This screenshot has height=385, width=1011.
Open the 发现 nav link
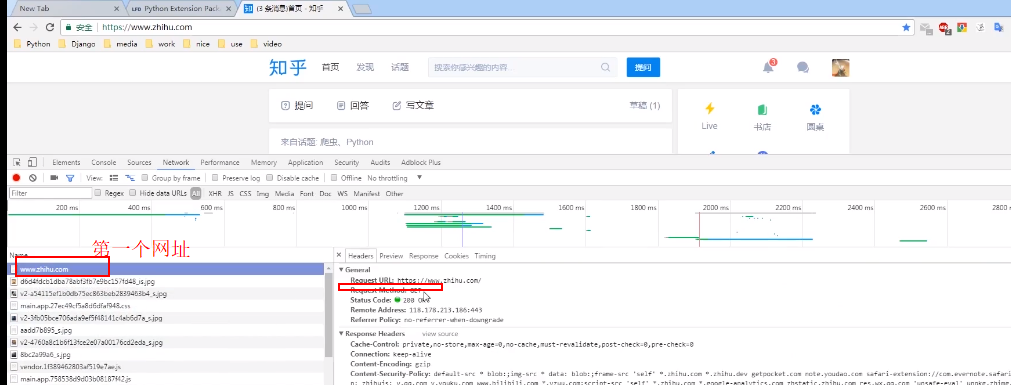[x=365, y=67]
